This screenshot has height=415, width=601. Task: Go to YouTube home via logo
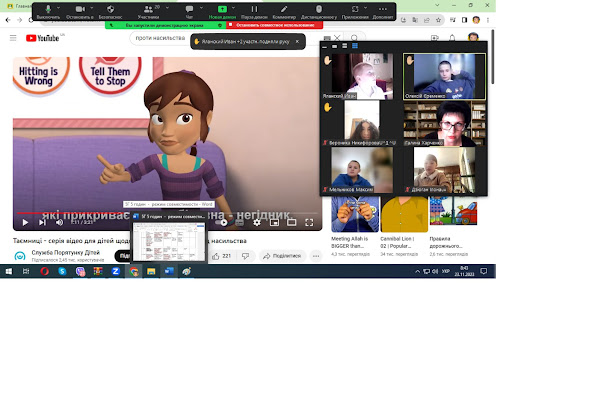43,38
